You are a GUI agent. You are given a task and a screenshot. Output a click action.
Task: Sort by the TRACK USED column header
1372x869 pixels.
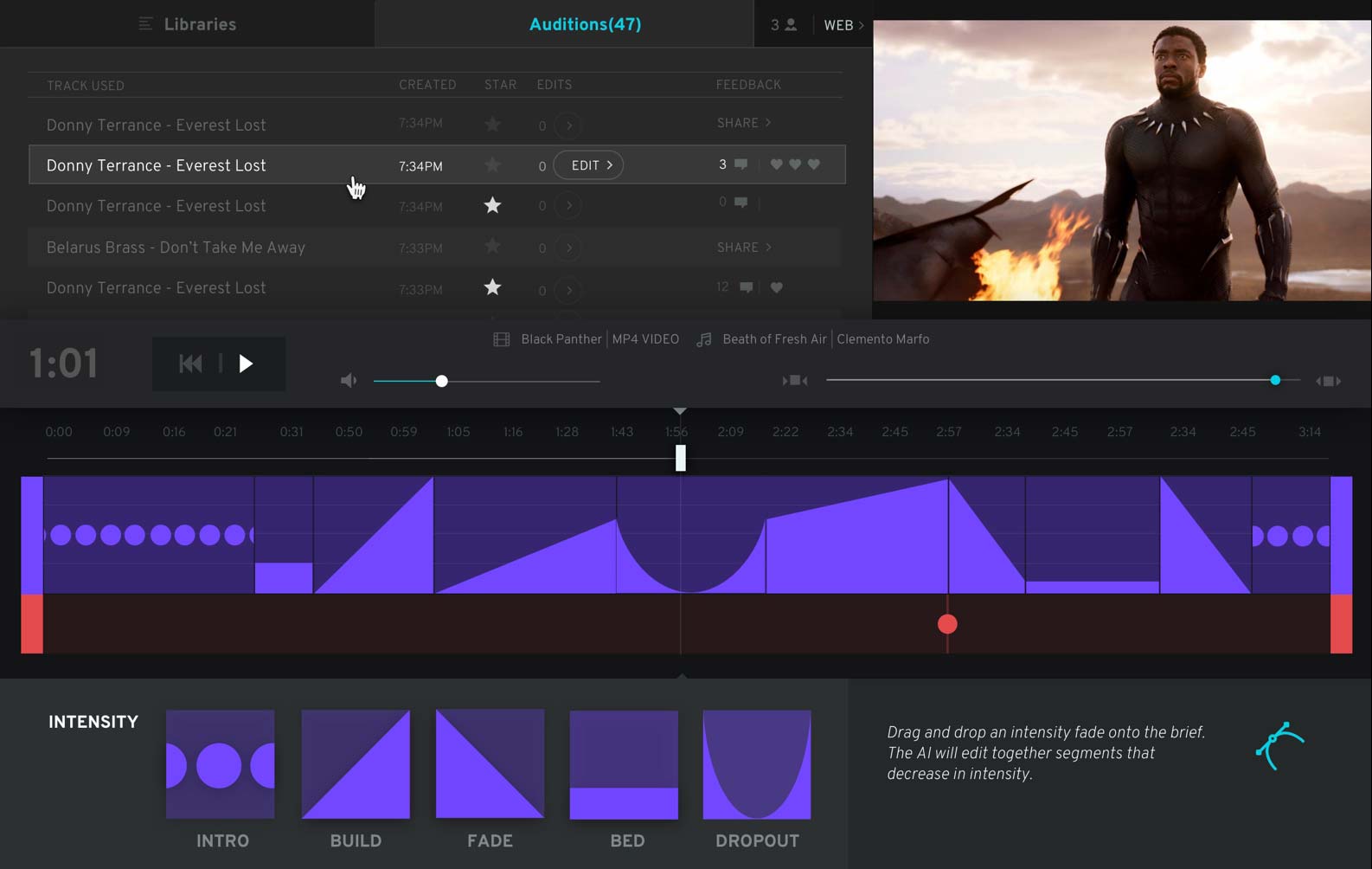(x=86, y=86)
